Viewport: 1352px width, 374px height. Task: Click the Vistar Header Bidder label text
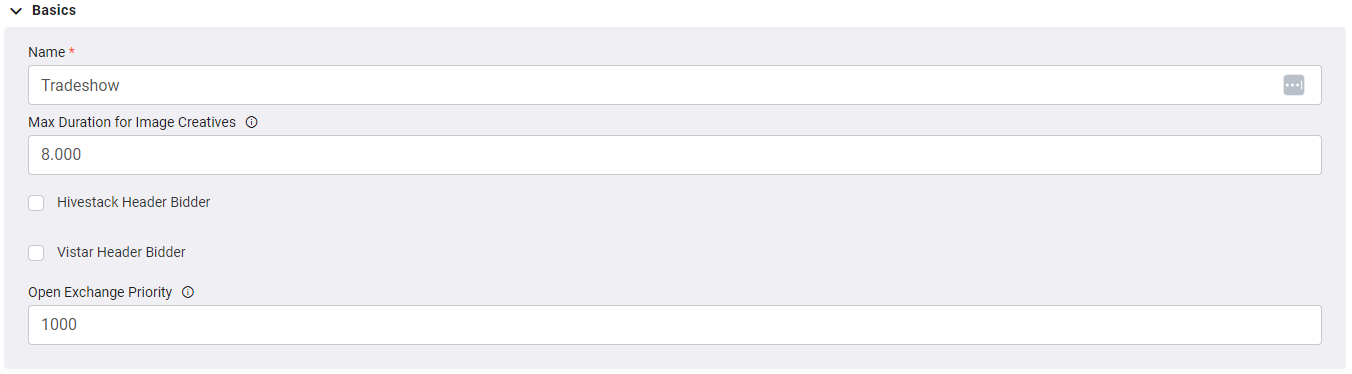tap(121, 252)
